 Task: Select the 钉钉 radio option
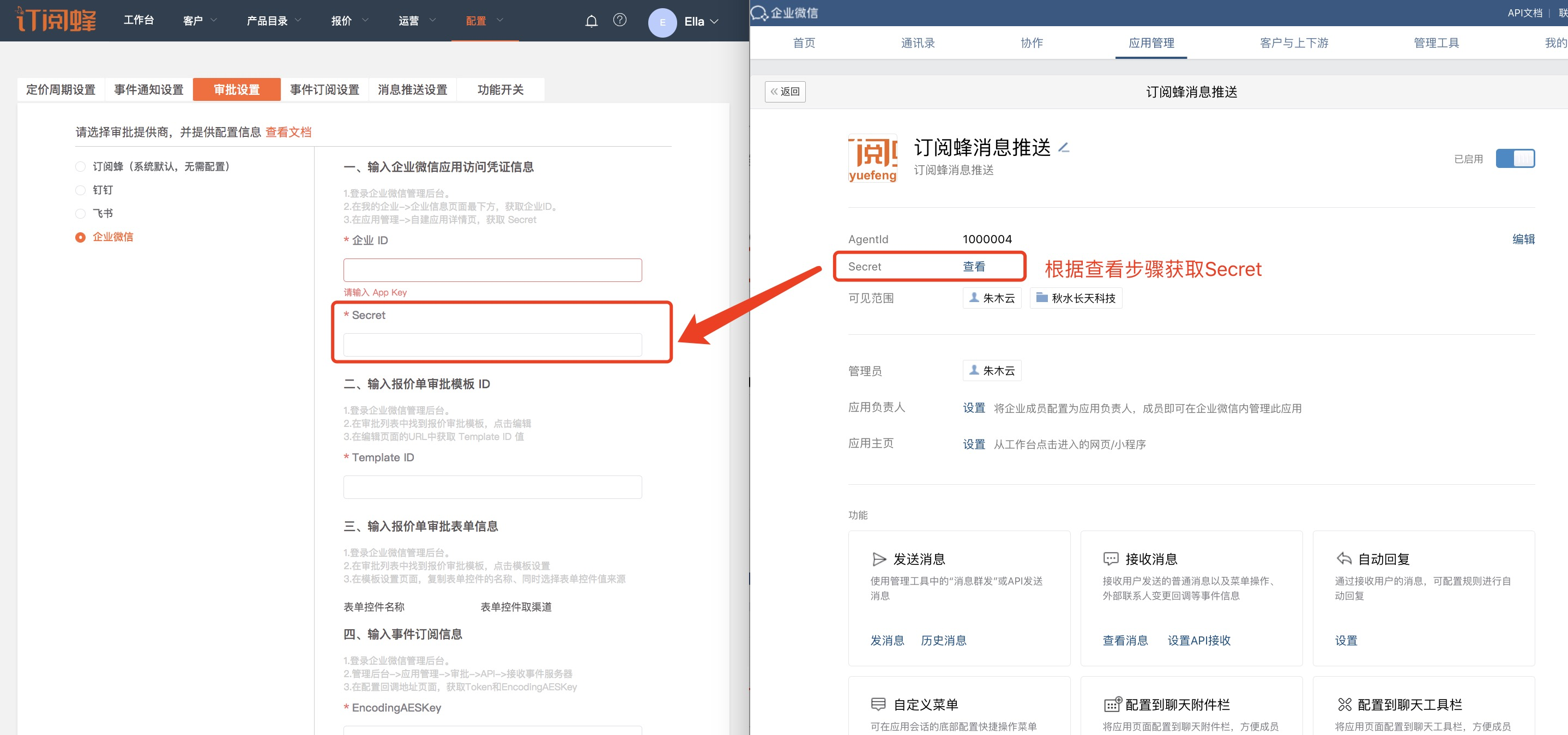click(80, 190)
